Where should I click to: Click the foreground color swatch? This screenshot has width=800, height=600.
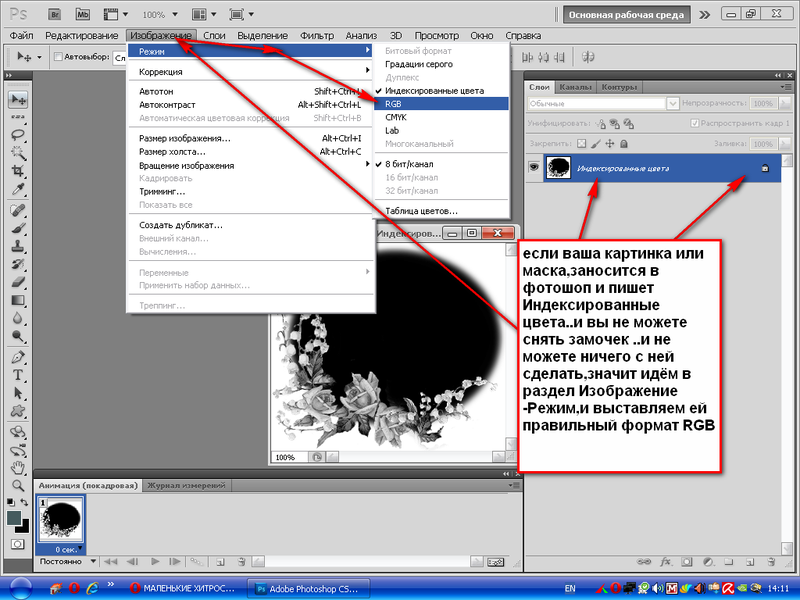pos(14,518)
